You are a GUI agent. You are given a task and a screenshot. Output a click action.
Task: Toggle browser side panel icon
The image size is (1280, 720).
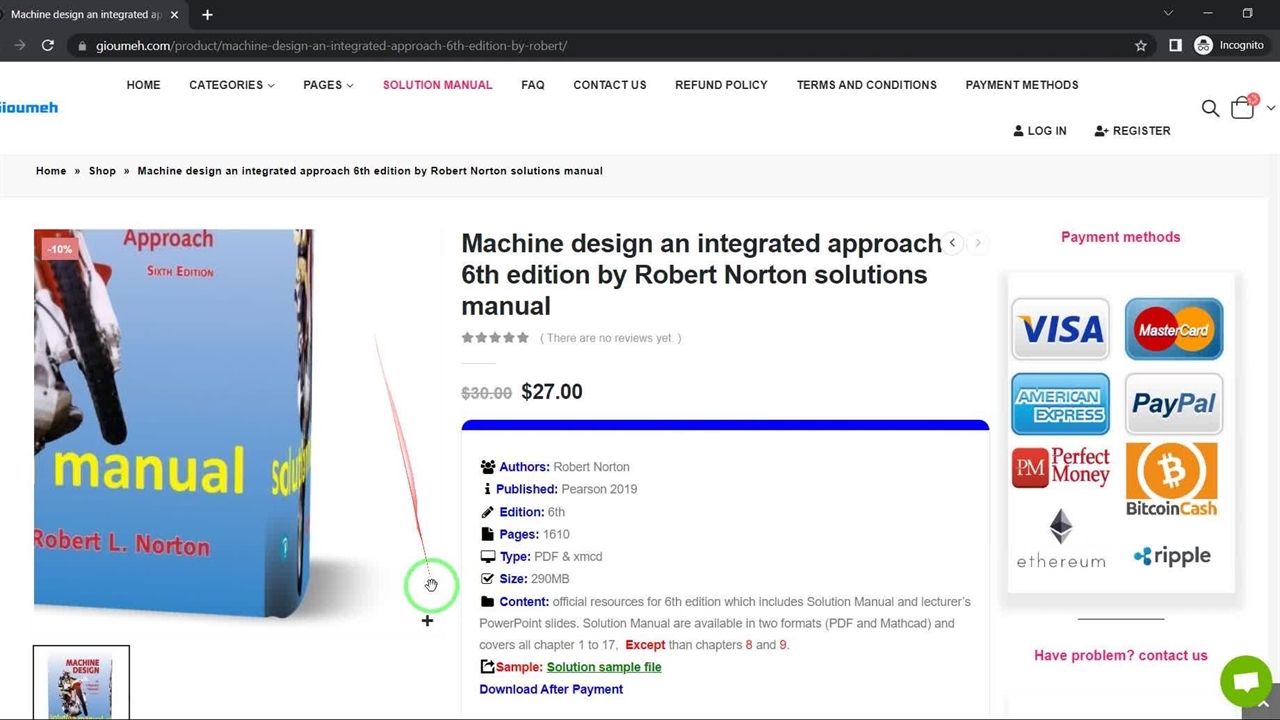(1175, 45)
